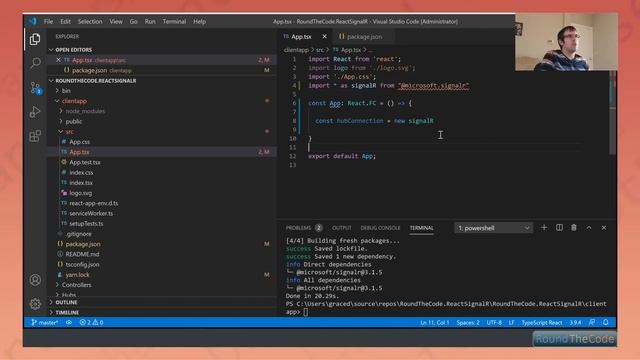
Task: Click the LF end-of-line entry
Action: coord(511,322)
